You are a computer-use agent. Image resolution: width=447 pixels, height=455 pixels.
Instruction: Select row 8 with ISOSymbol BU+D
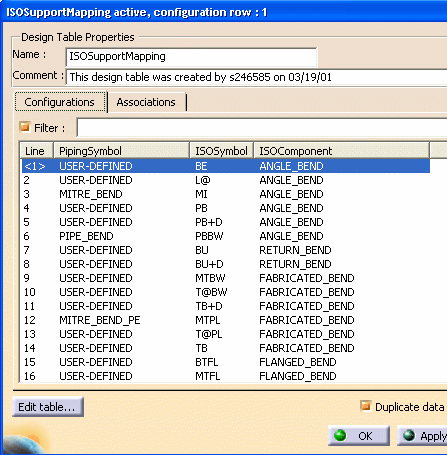[226, 264]
